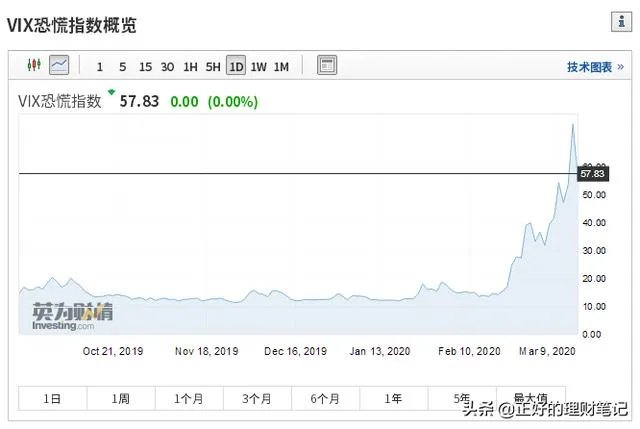The image size is (640, 429).
Task: Select the 1日 range tab
Action: point(52,398)
